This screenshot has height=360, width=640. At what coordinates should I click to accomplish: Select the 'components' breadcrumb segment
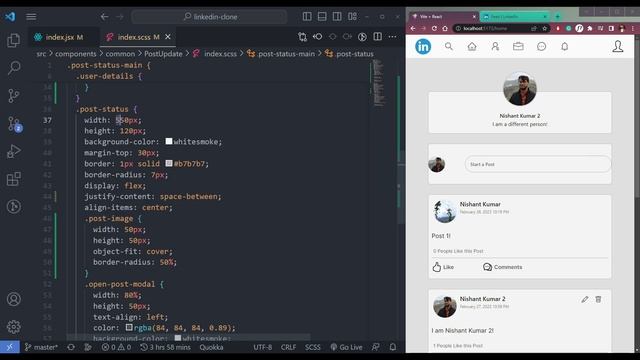[76, 54]
